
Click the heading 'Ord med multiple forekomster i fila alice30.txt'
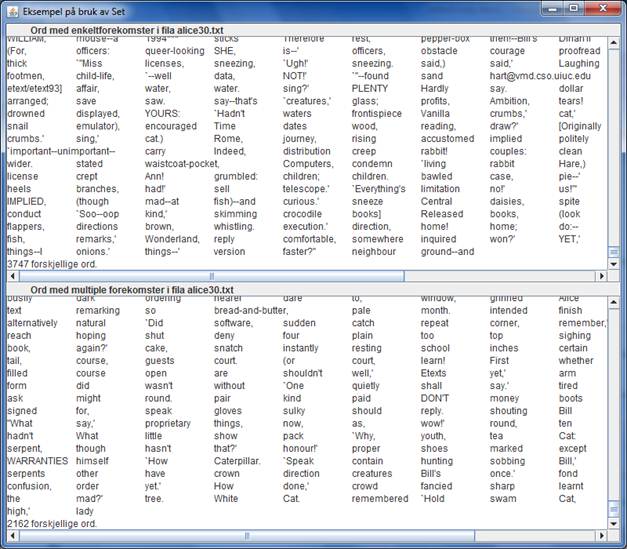click(x=132, y=290)
